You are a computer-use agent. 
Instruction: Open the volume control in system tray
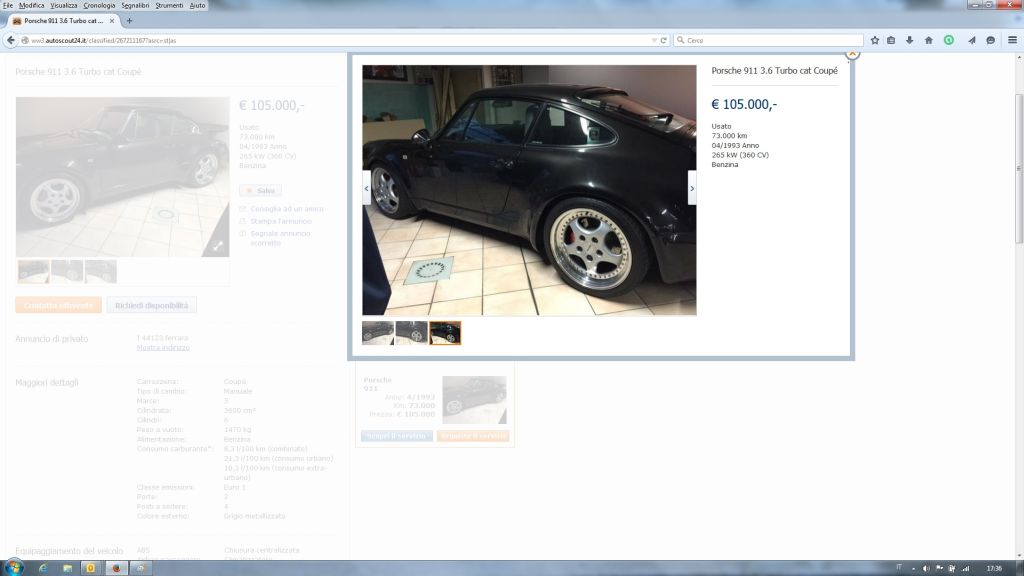tap(926, 568)
